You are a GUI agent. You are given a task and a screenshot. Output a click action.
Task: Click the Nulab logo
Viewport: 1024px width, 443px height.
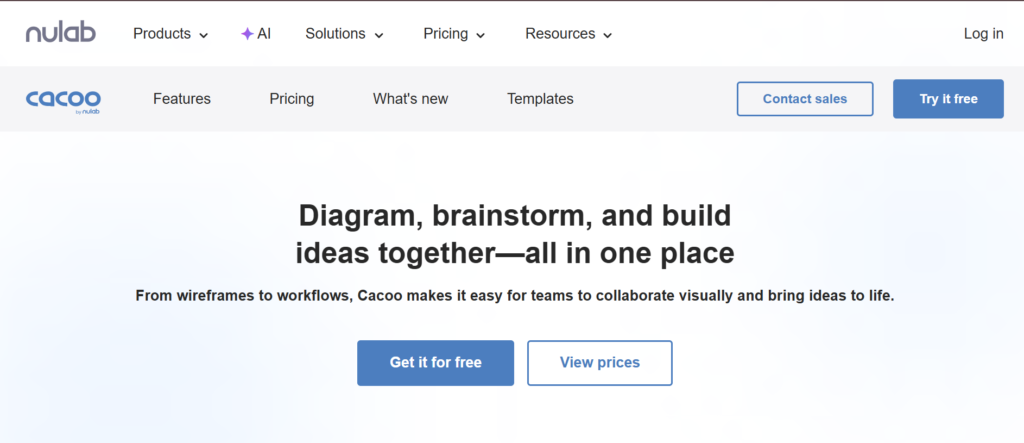tap(61, 33)
